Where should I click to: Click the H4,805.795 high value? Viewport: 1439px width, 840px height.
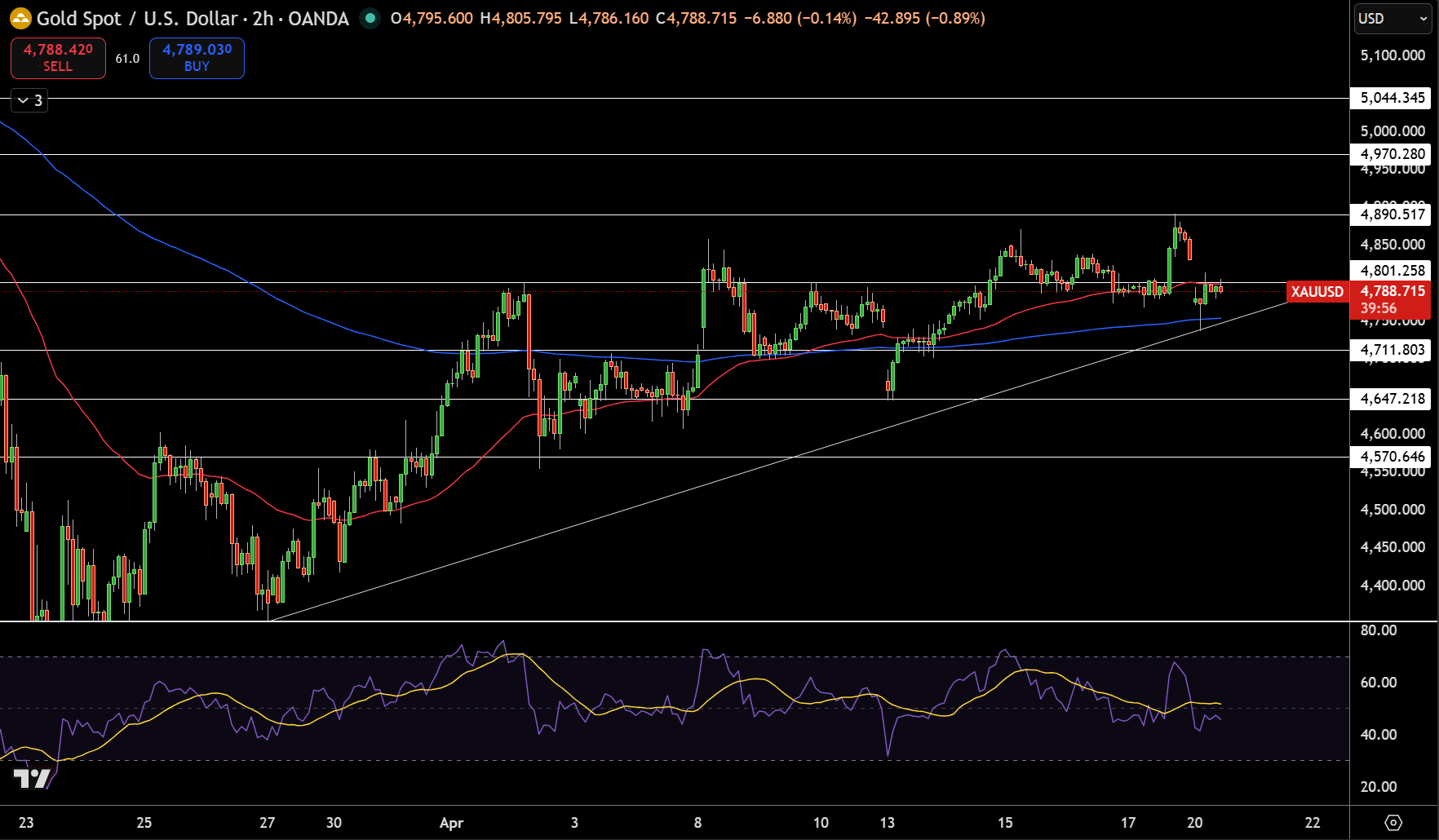(520, 18)
